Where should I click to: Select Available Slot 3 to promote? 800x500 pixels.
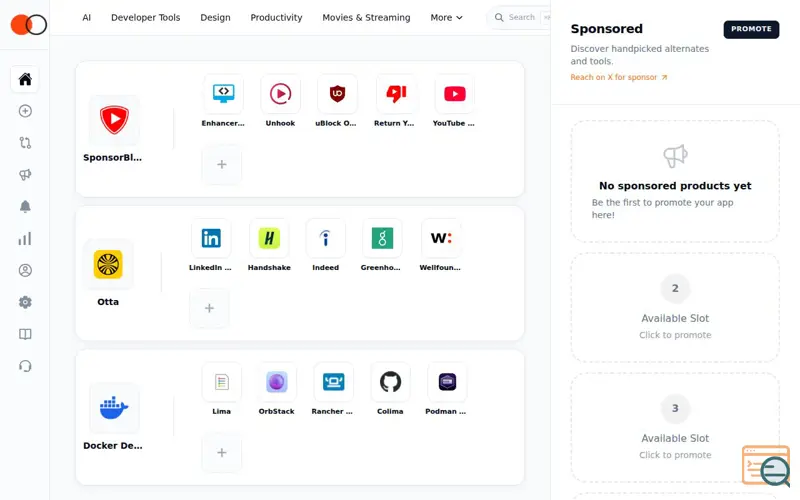pyautogui.click(x=675, y=428)
